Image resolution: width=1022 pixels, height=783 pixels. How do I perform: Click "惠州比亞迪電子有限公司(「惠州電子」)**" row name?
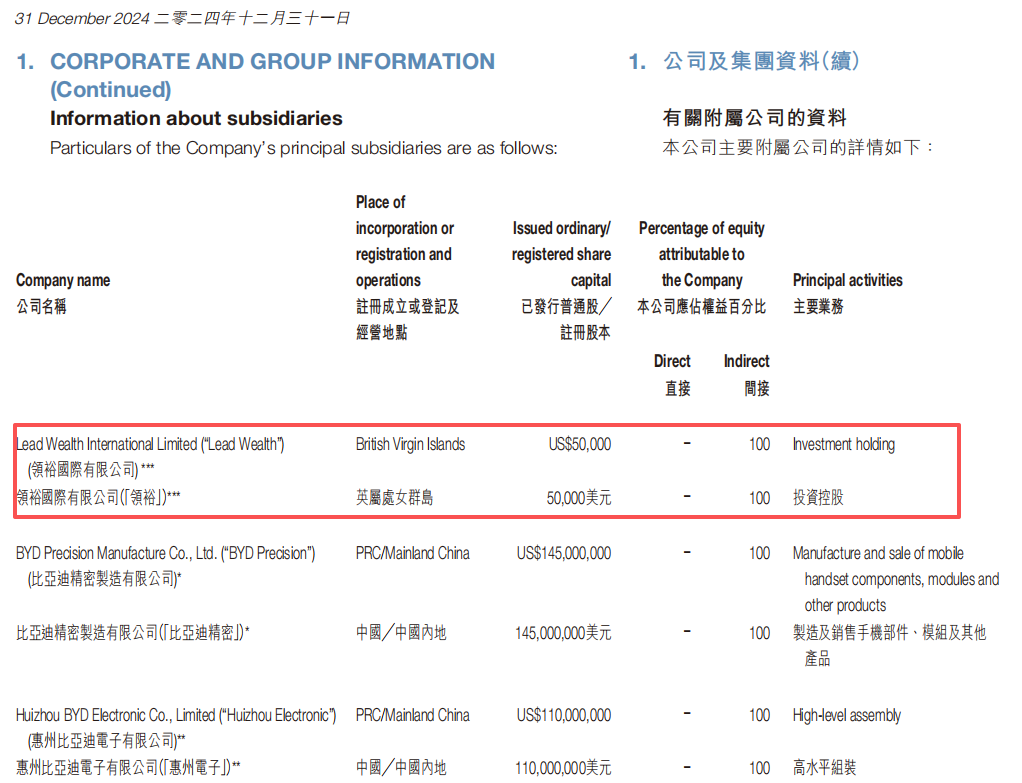coord(128,767)
